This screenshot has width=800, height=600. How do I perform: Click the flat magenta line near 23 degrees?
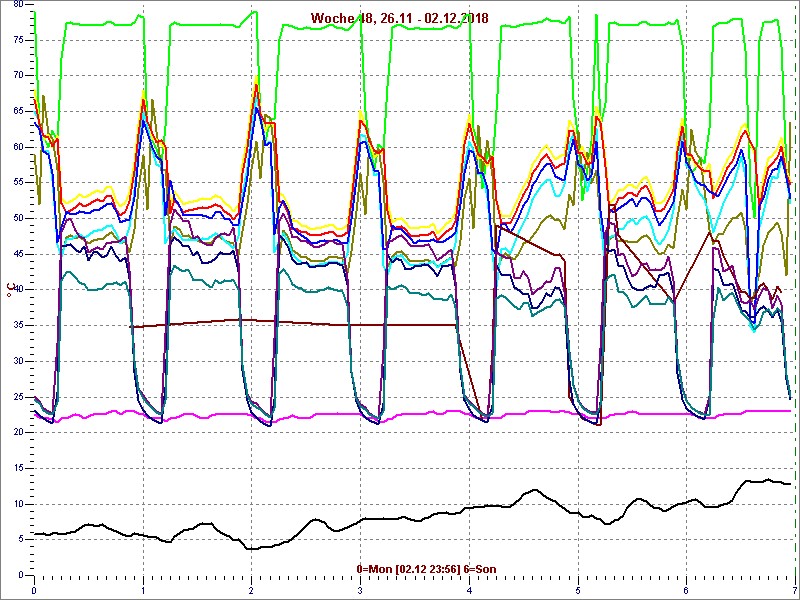[x=300, y=414]
